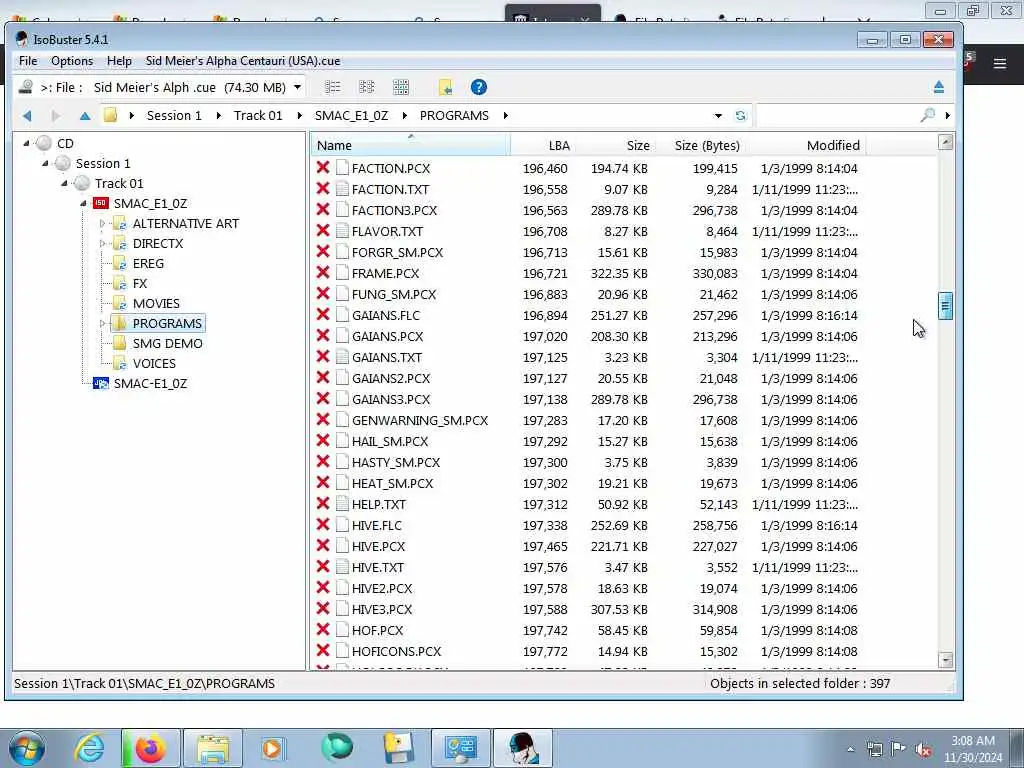Open the search options arrow
The width and height of the screenshot is (1024, 768).
947,116
